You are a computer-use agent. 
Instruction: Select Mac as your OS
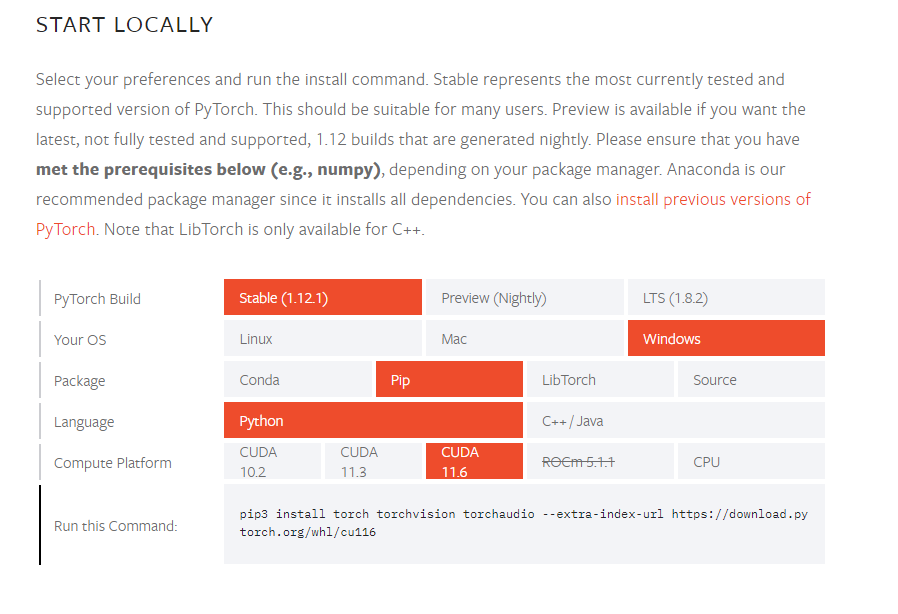[525, 339]
